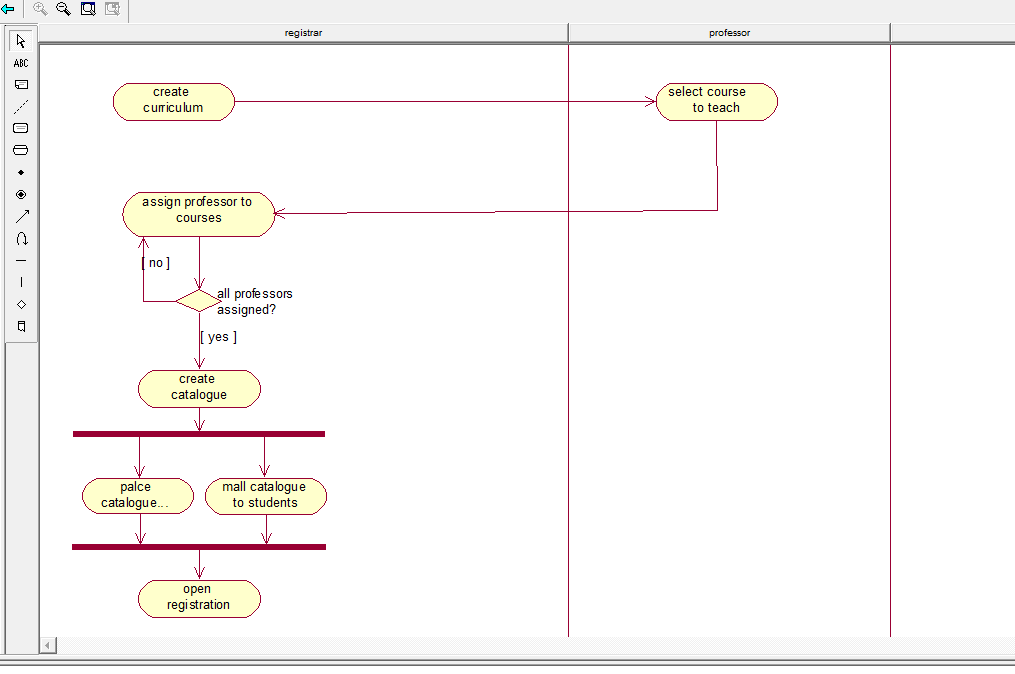Select the dashed note anchor tool

(x=21, y=106)
